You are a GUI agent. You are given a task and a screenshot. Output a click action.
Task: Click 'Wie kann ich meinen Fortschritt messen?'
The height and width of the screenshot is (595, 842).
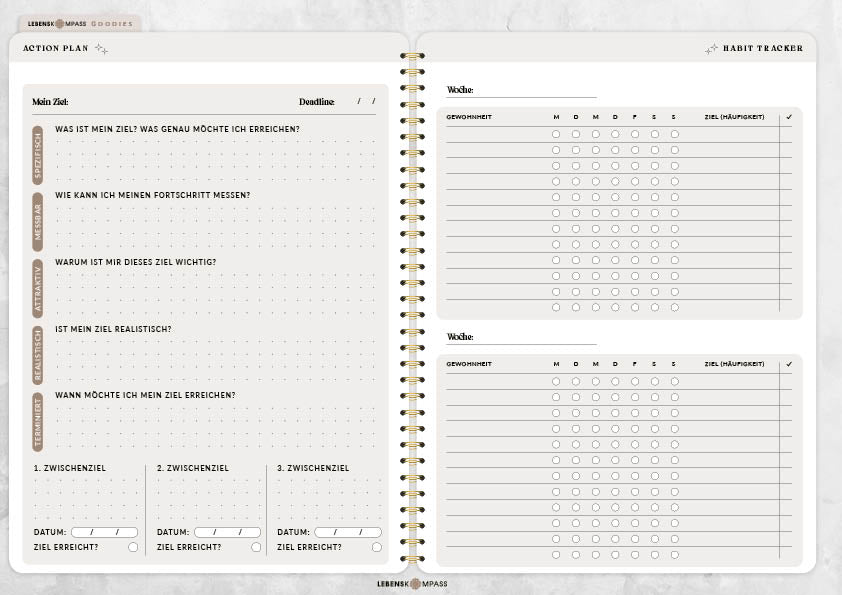(153, 195)
